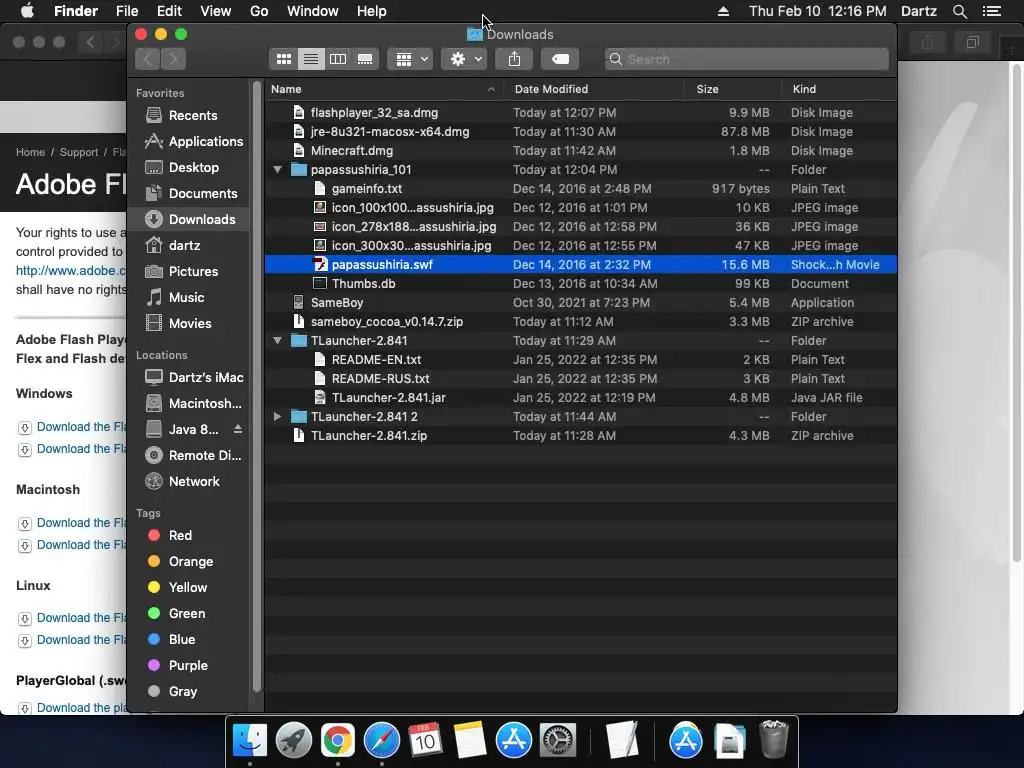This screenshot has height=768, width=1024.
Task: Select the Thumbs.db file
Action: coord(581,283)
